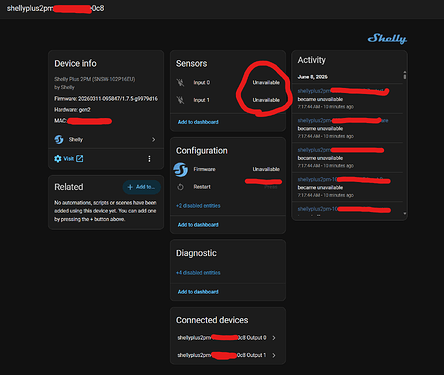Click the Input 1 sensor icon
Viewport: 444px width, 375px height.
coord(180,100)
